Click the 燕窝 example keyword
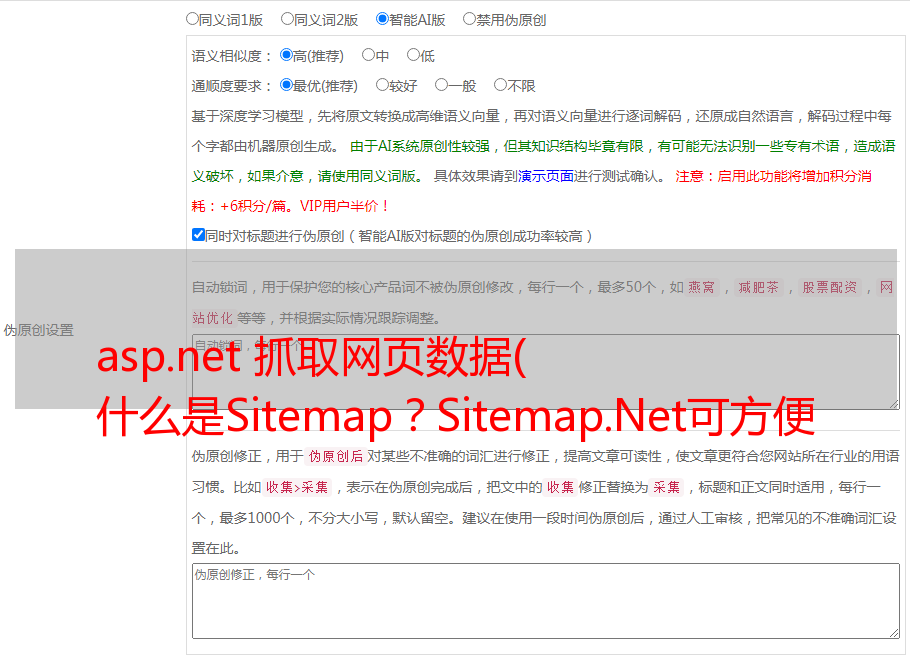Image resolution: width=911 pixels, height=658 pixels. click(702, 287)
